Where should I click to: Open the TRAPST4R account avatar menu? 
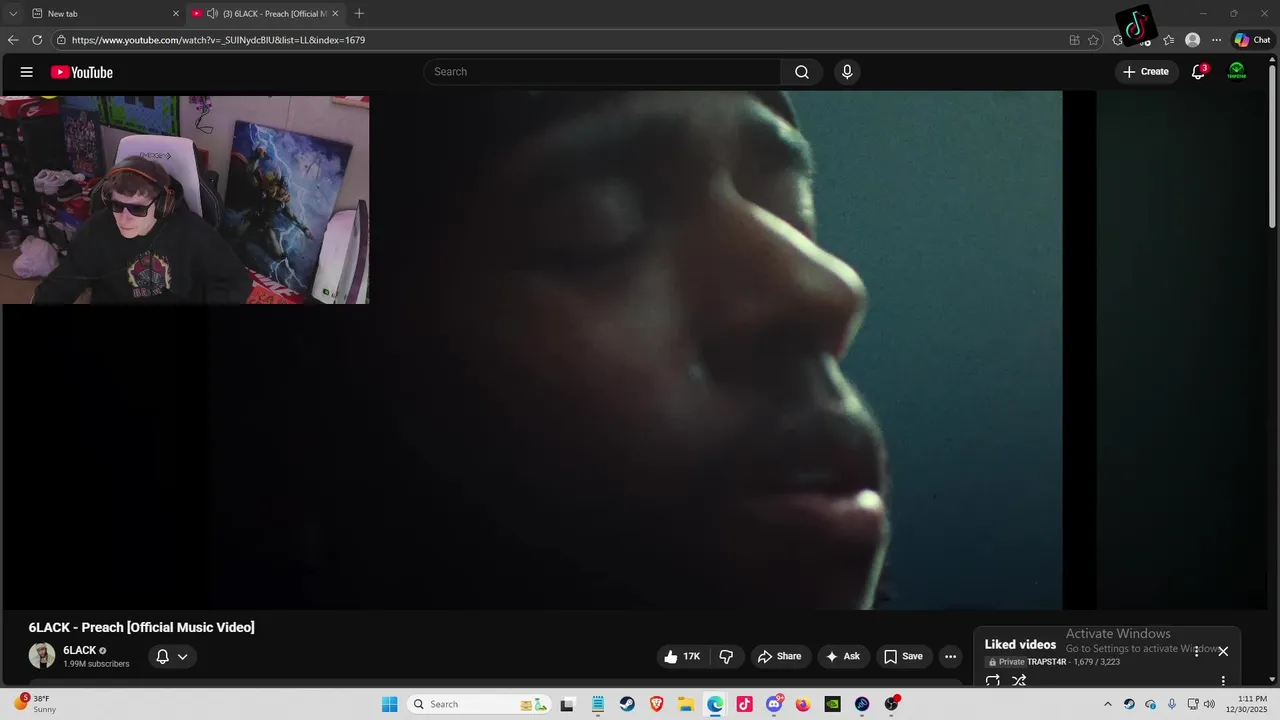coord(1237,72)
